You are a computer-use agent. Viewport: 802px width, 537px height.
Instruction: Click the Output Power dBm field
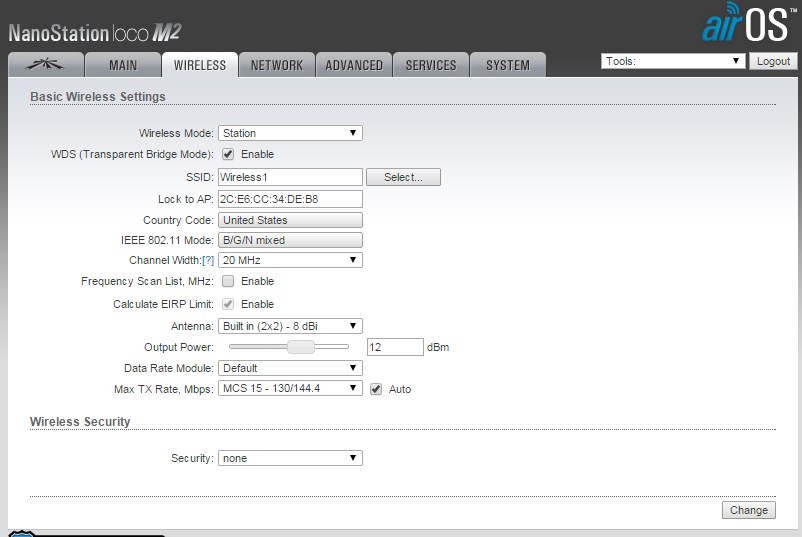pos(395,347)
